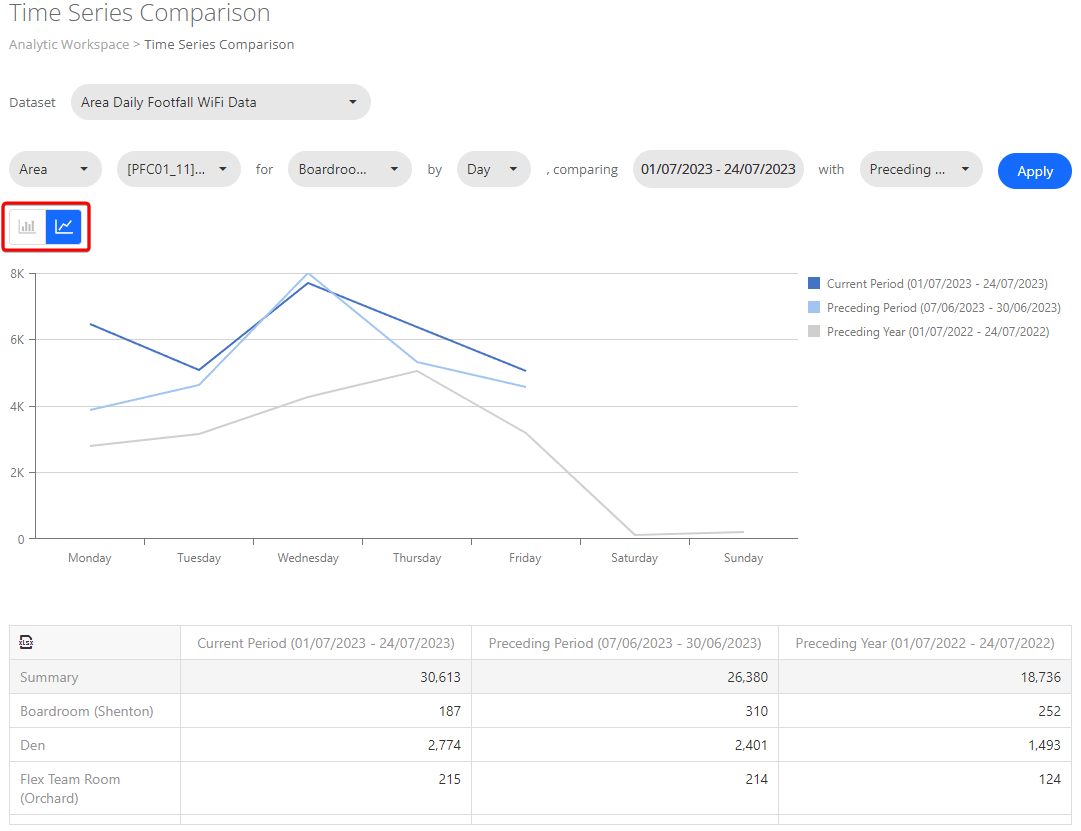The height and width of the screenshot is (831, 1081).
Task: Open the Dataset dropdown
Action: [220, 102]
